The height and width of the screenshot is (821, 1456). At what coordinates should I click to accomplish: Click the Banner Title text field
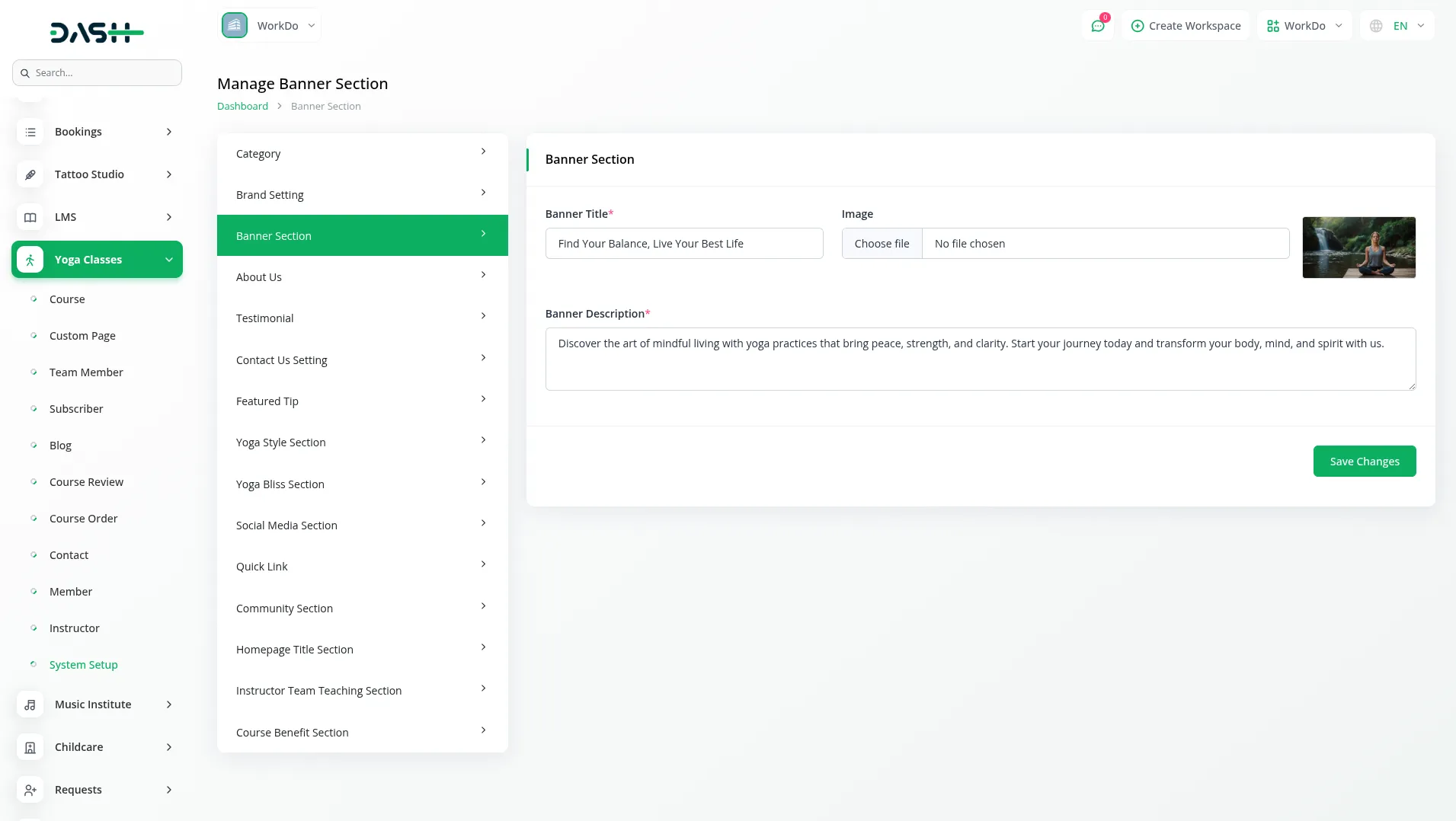point(683,244)
